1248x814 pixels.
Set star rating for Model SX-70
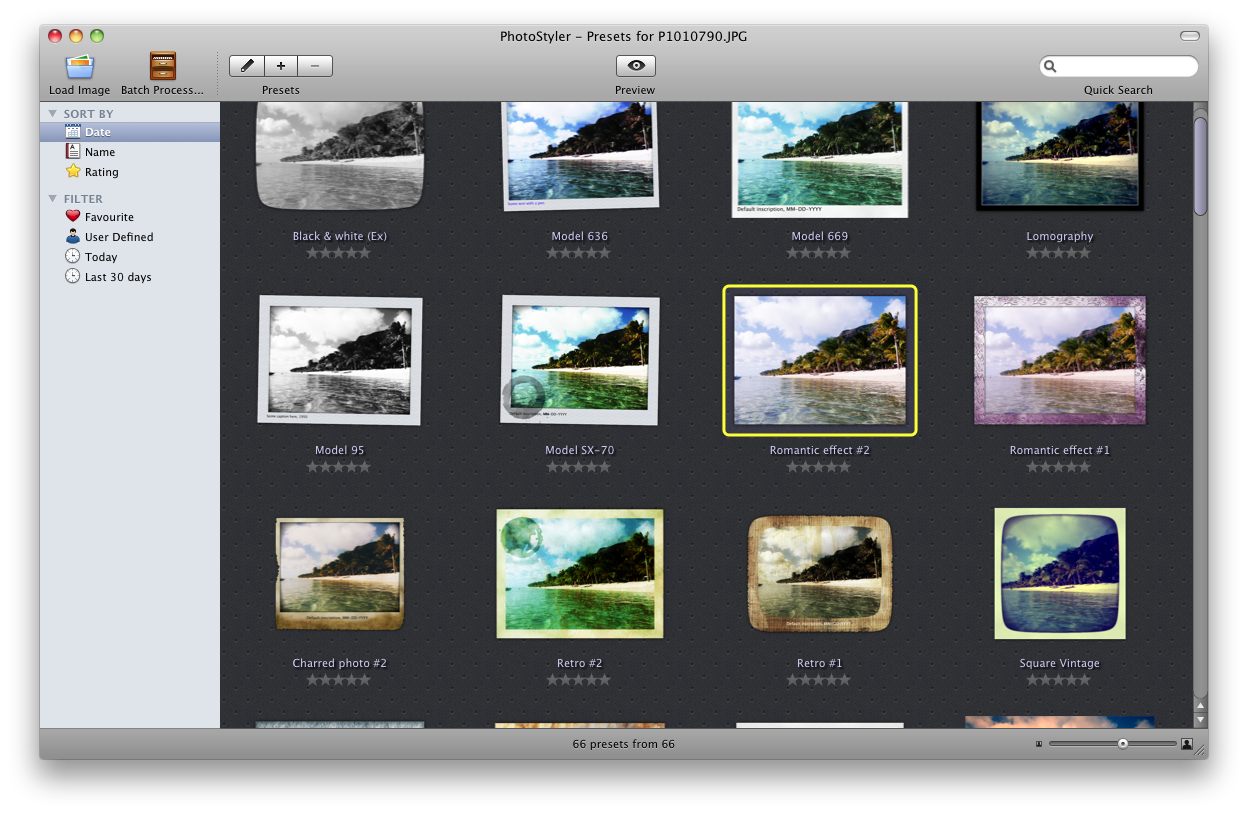[579, 467]
